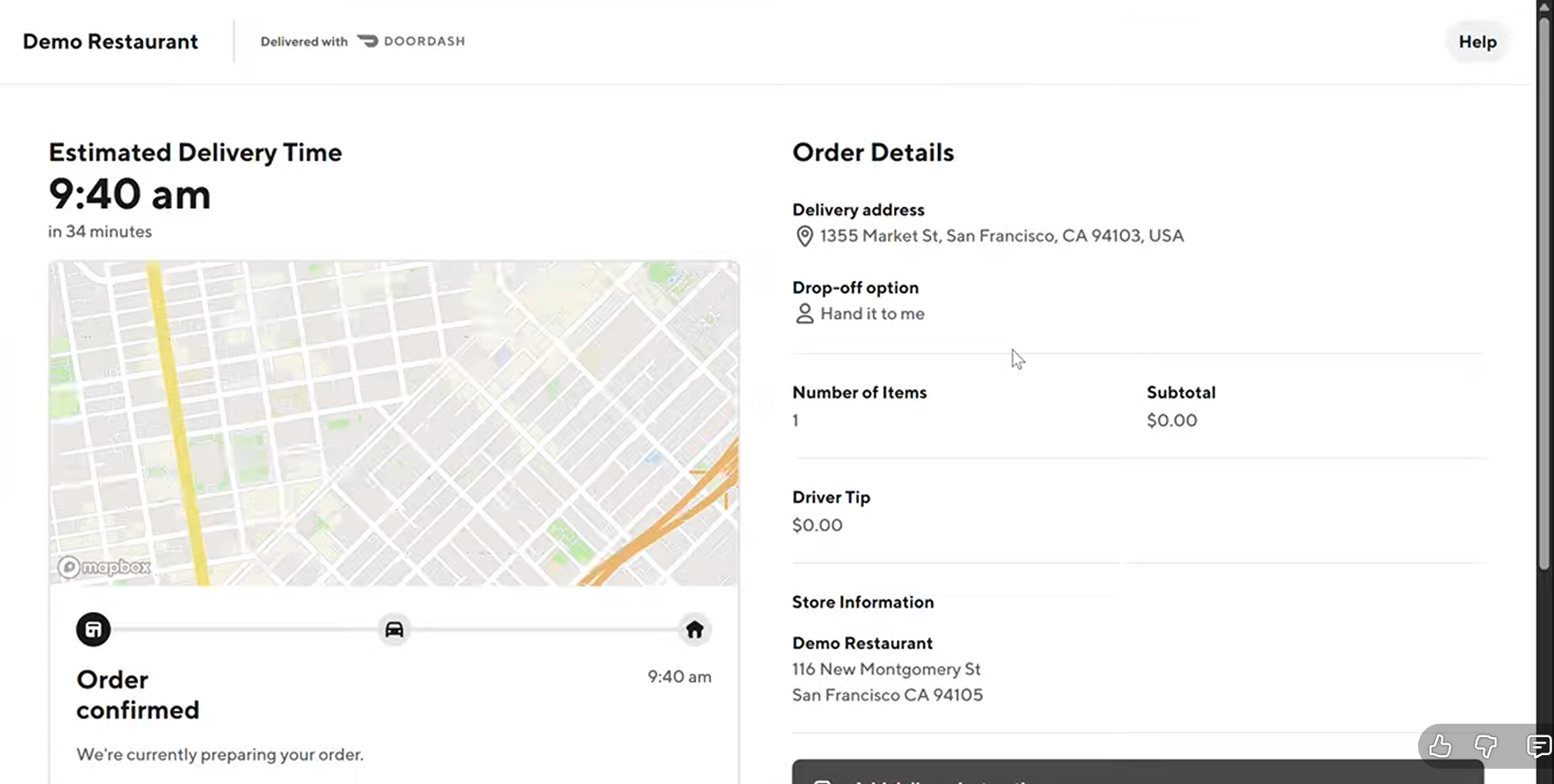Click the delivery progress bar track
This screenshot has width=1554, height=784.
(x=243, y=630)
